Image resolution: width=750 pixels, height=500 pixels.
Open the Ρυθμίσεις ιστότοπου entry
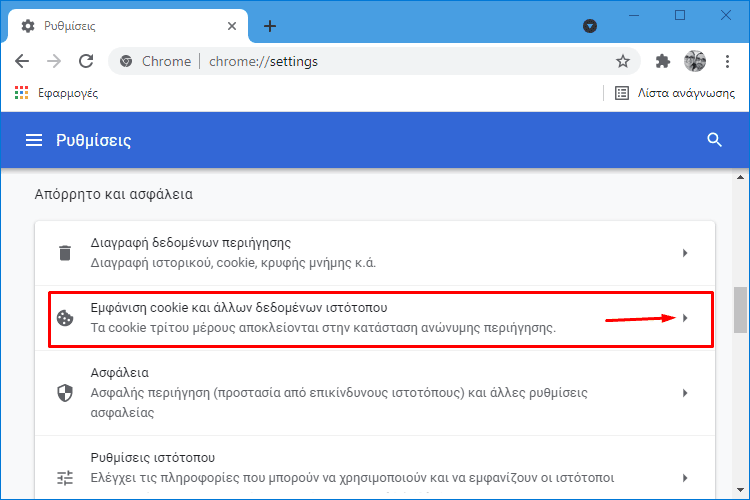(x=375, y=468)
